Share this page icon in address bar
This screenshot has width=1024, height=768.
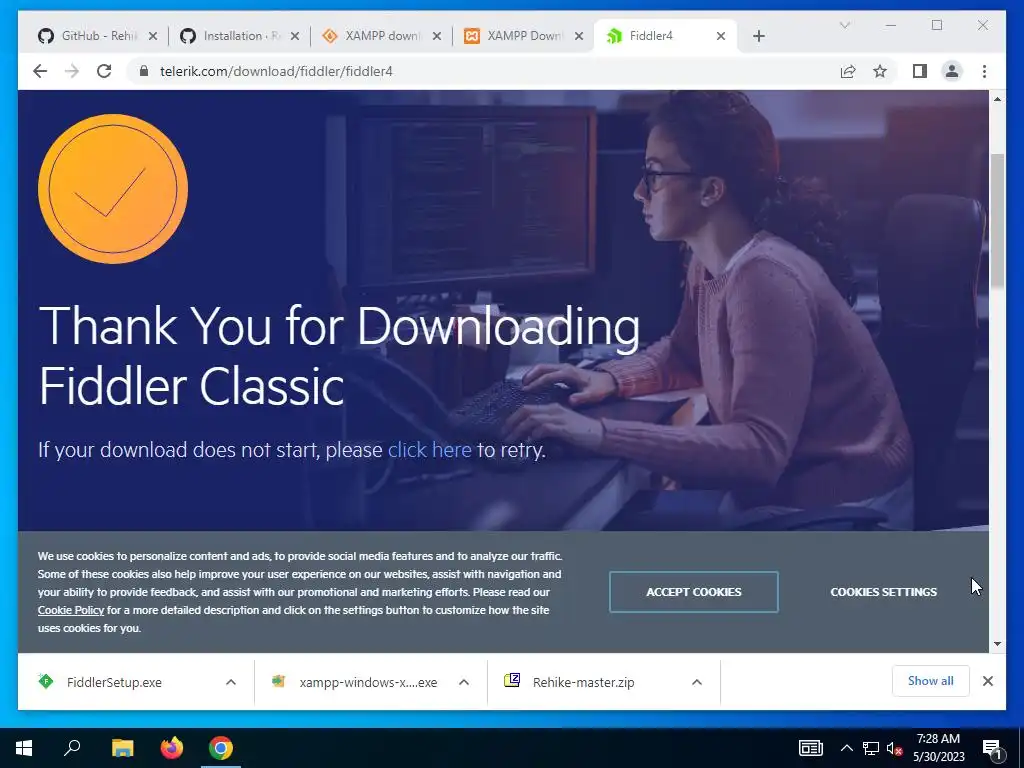tap(848, 71)
